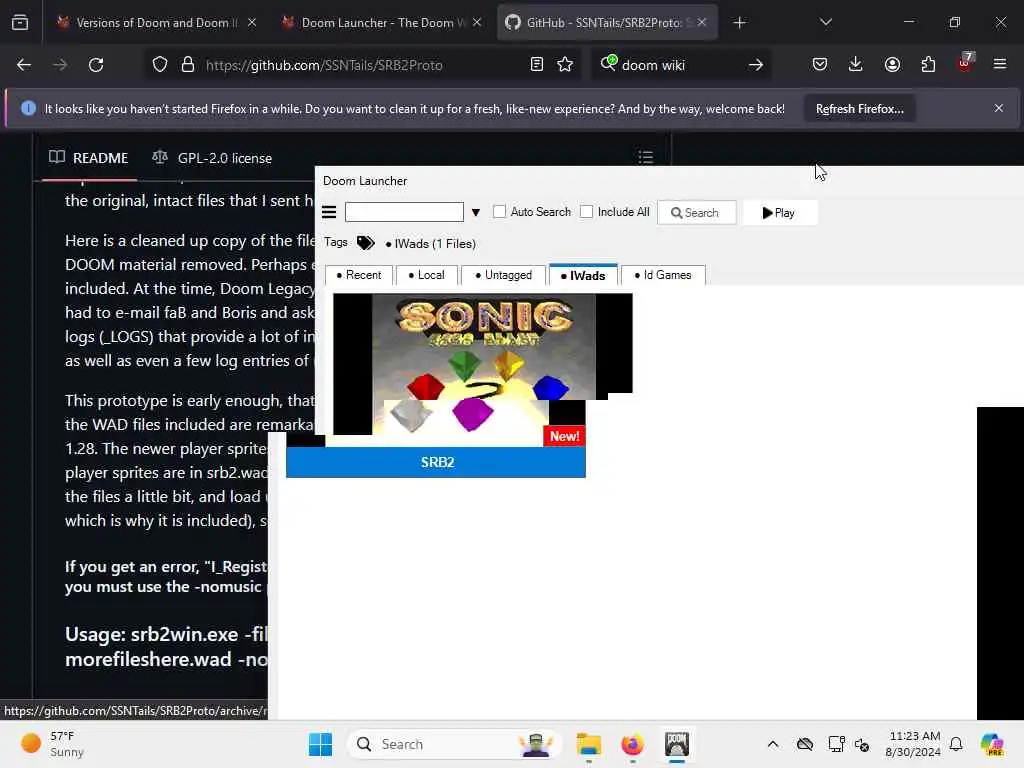Close the GitHub SRB2Proto browser tab

tap(702, 23)
